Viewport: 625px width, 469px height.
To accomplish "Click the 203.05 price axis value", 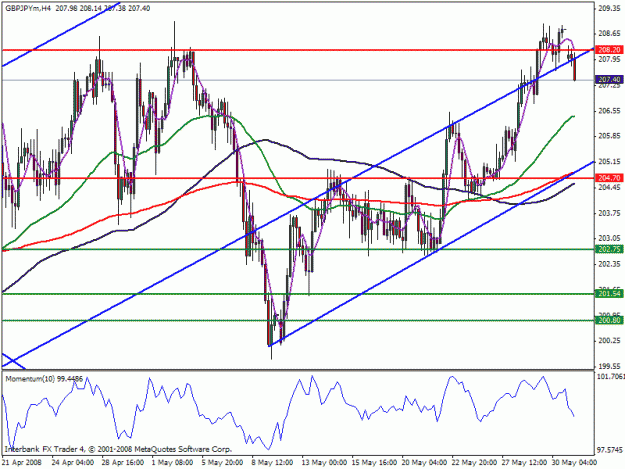I will (x=609, y=238).
